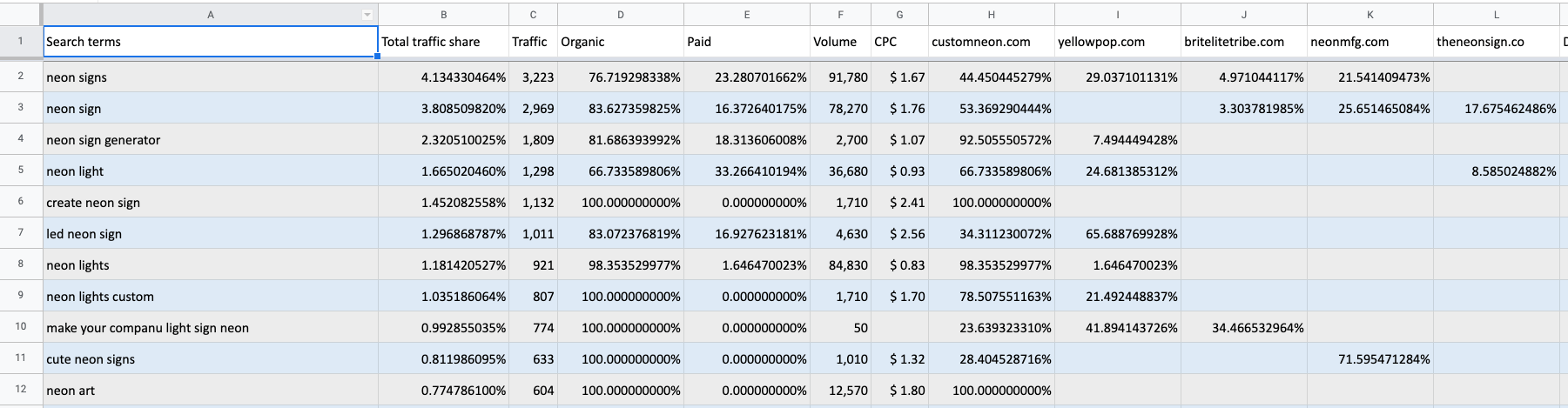Select column D header letter
The height and width of the screenshot is (408, 1568).
[x=621, y=15]
